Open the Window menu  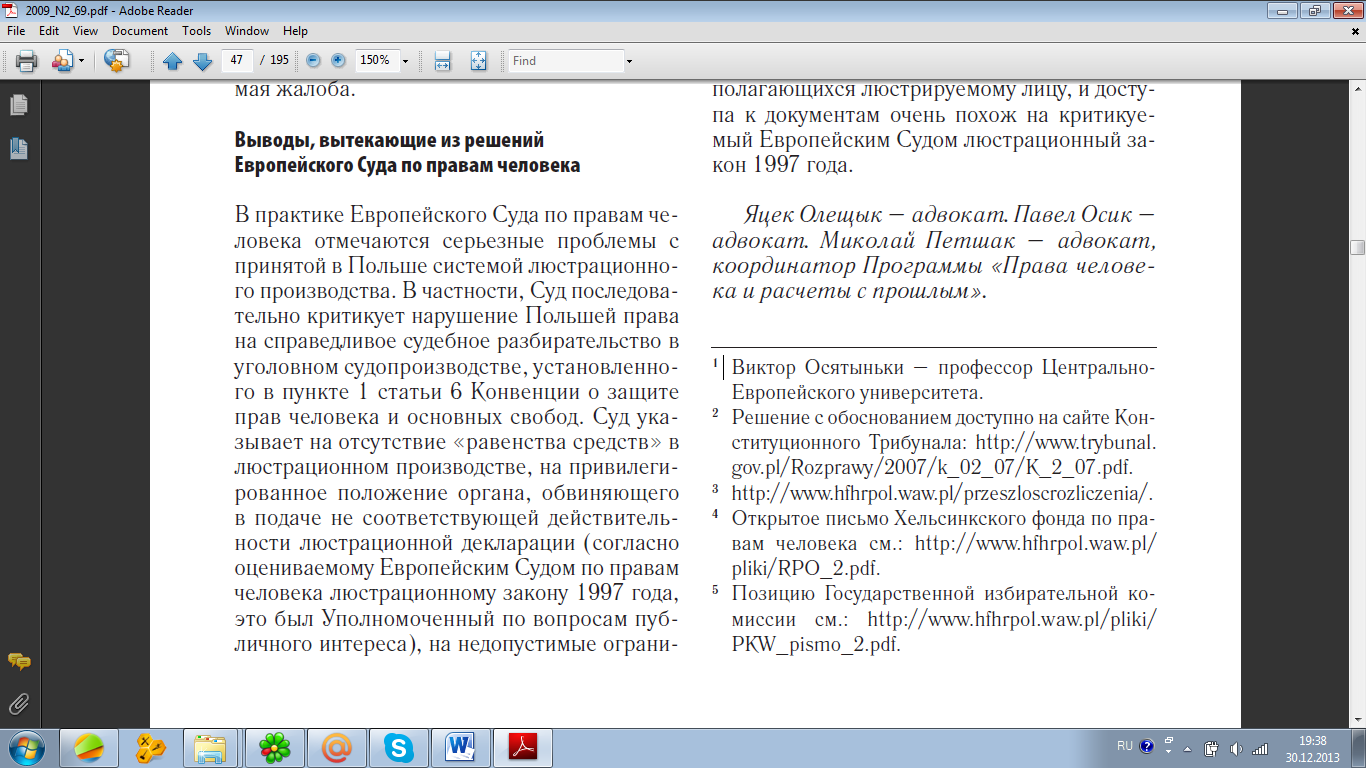pyautogui.click(x=247, y=31)
